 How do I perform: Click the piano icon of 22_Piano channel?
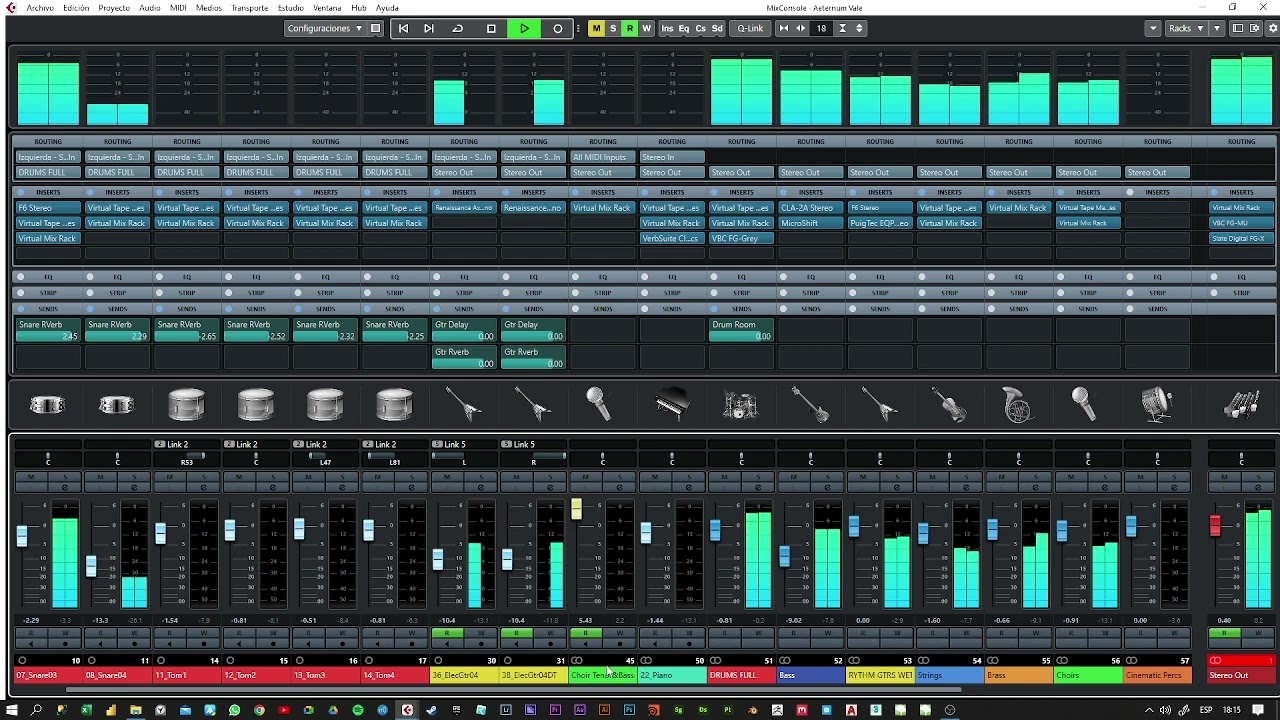pyautogui.click(x=672, y=405)
